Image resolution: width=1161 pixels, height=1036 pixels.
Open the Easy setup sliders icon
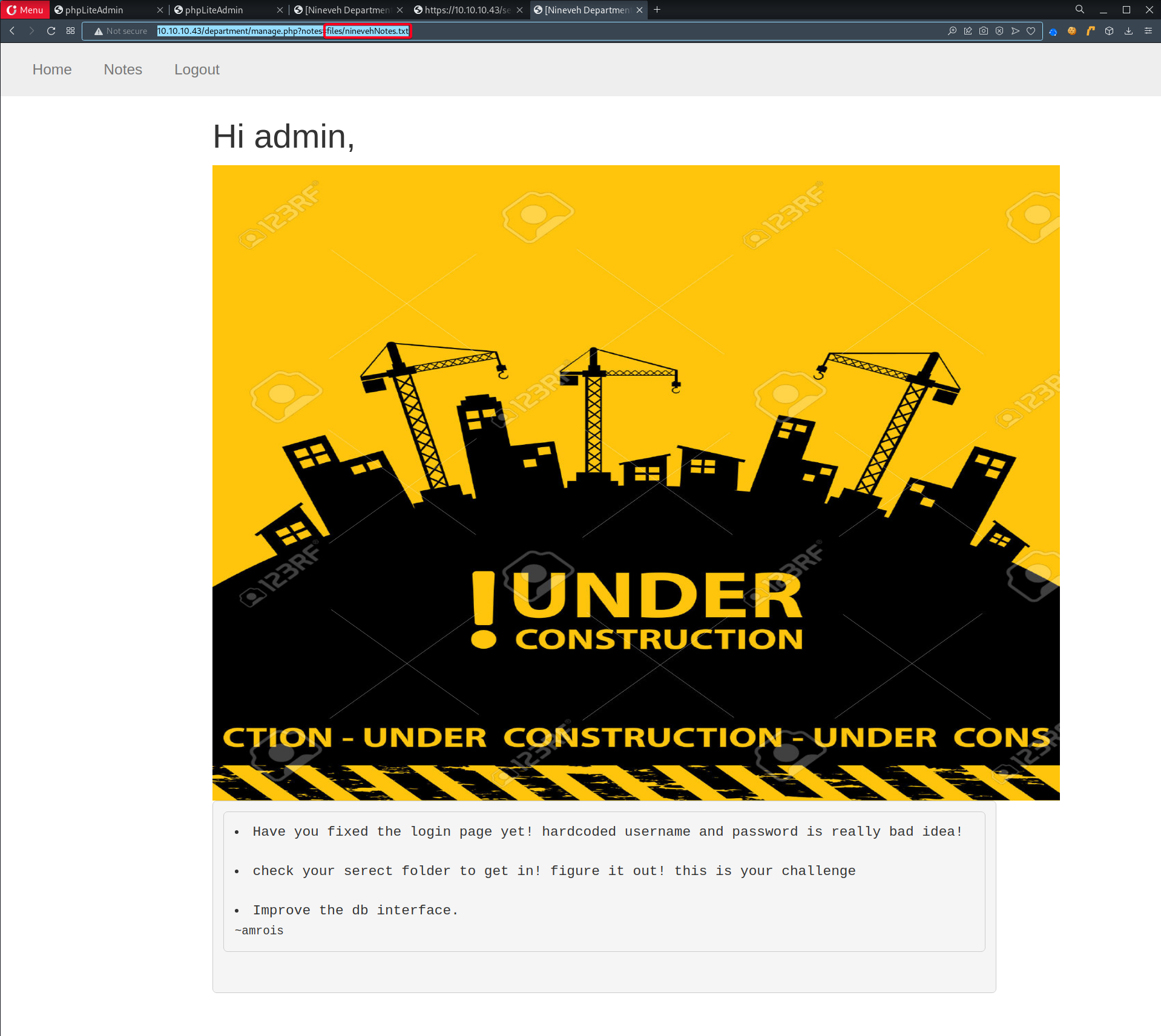(1148, 31)
